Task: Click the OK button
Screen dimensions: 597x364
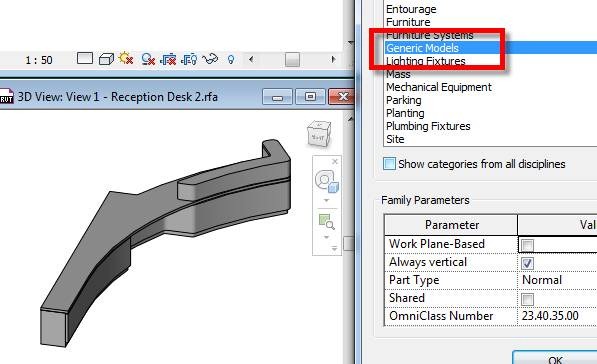Action: click(555, 358)
